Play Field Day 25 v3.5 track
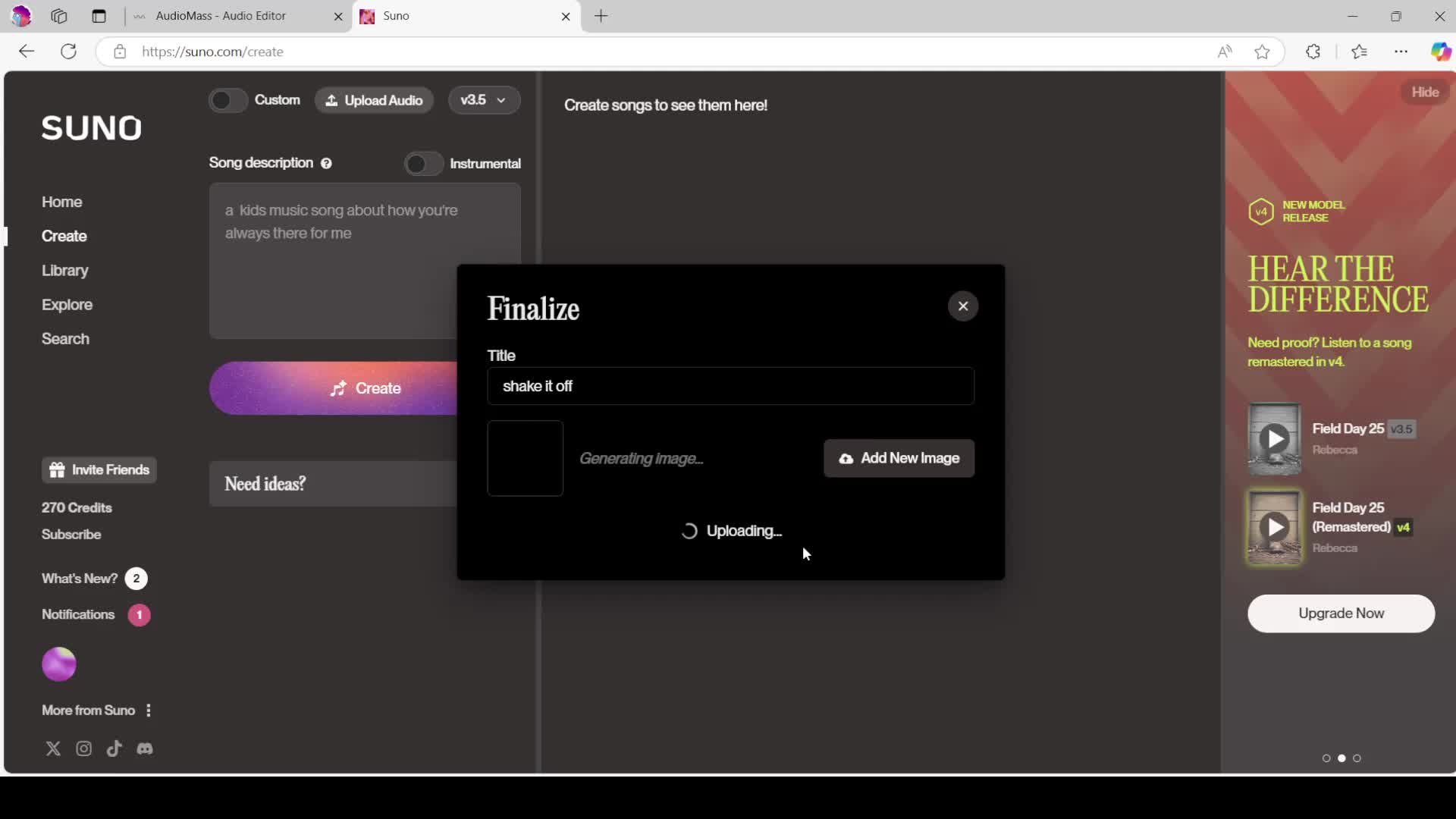1456x819 pixels. (x=1274, y=439)
